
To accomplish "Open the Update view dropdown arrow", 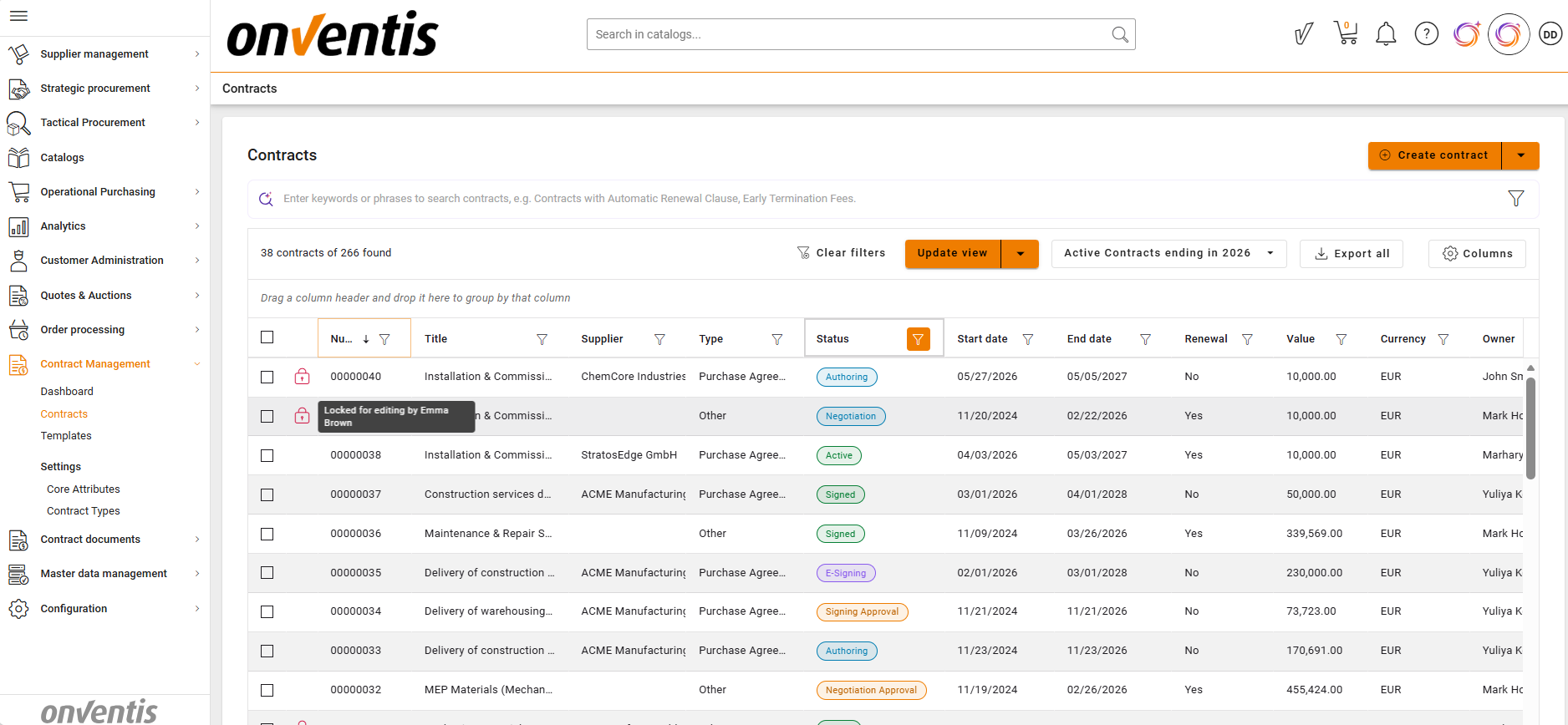I will 1020,254.
